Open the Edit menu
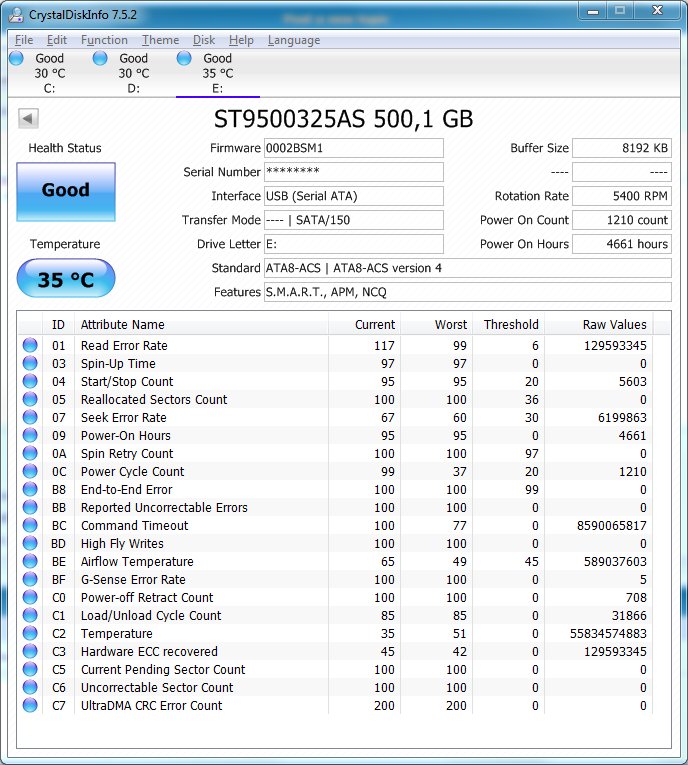 point(57,40)
